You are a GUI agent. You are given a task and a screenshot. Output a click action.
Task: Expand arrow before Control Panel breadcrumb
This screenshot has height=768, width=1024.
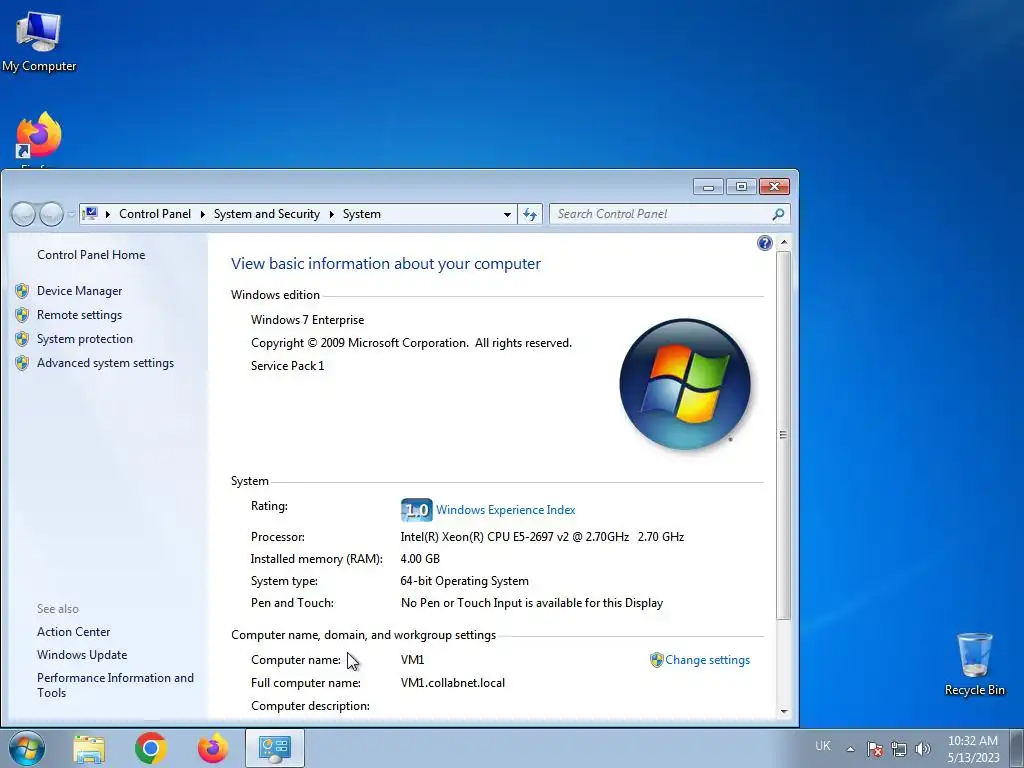coord(108,214)
